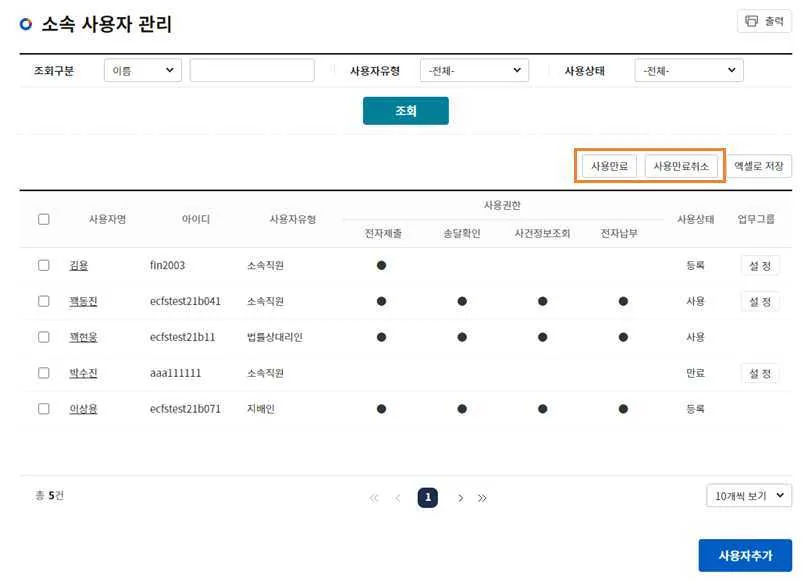
Task: Check the fin2003 row checkbox
Action: click(44, 266)
